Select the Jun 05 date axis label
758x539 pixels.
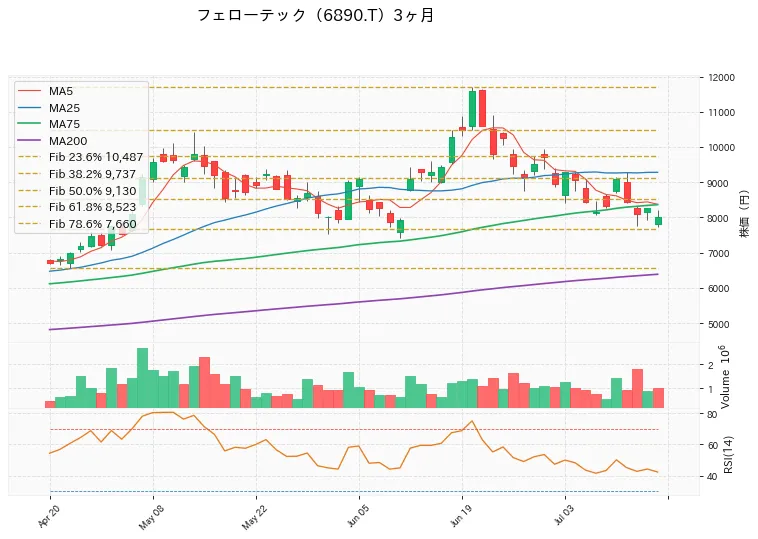pyautogui.click(x=357, y=516)
